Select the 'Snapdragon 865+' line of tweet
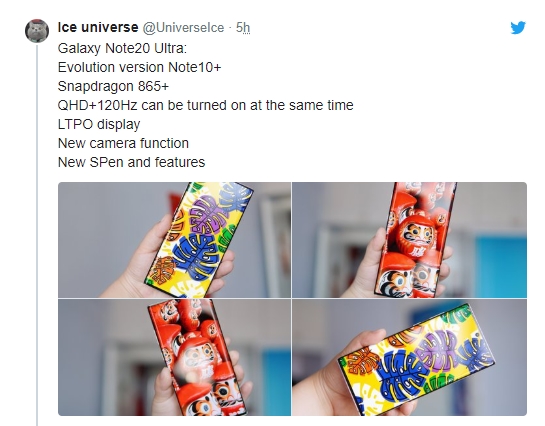545x426 pixels. coord(113,86)
